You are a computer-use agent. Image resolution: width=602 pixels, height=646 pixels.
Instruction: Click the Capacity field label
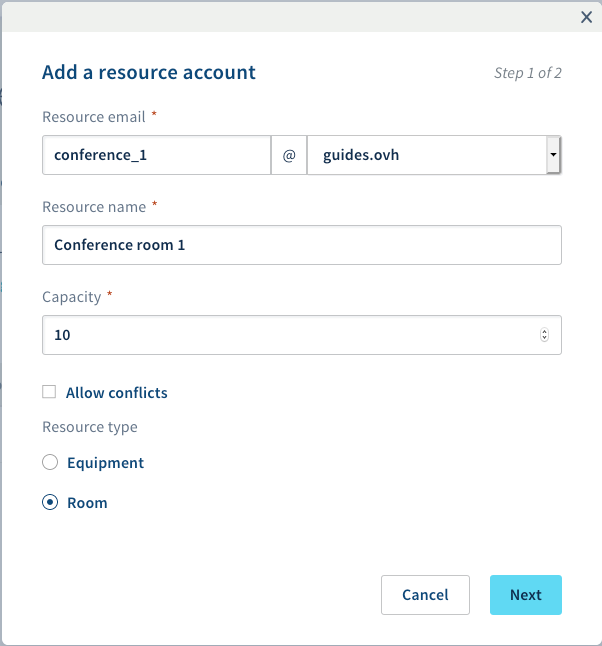coord(72,297)
